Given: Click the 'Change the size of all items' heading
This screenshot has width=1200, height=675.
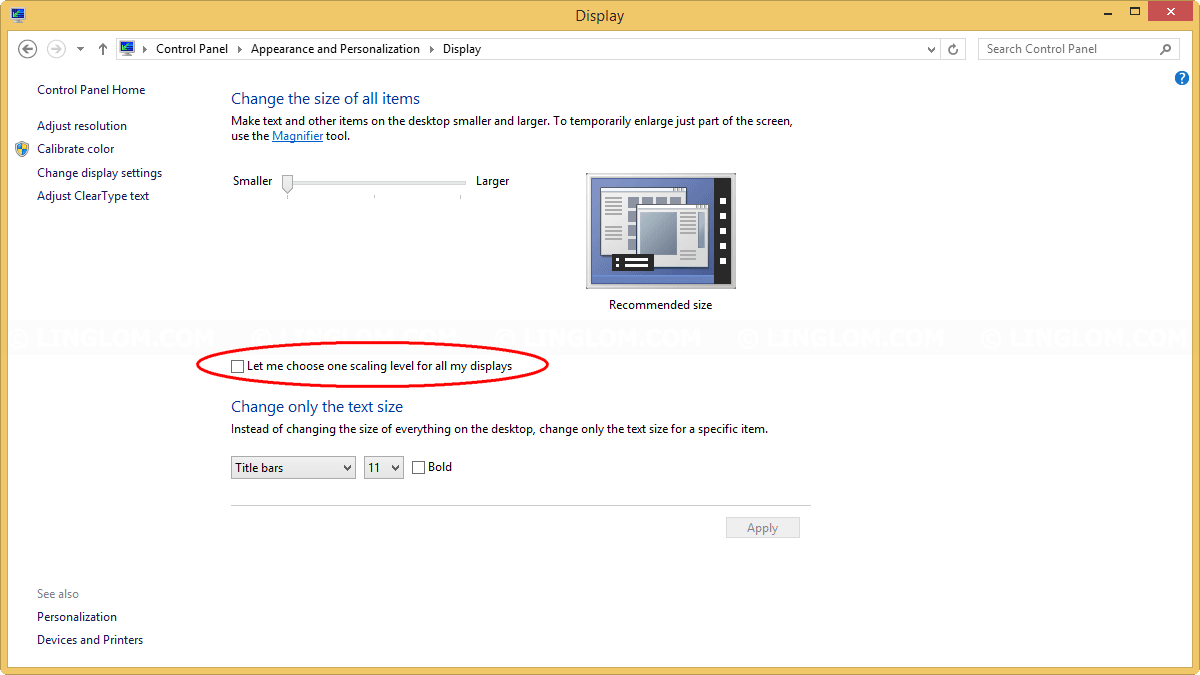Looking at the screenshot, I should [325, 98].
